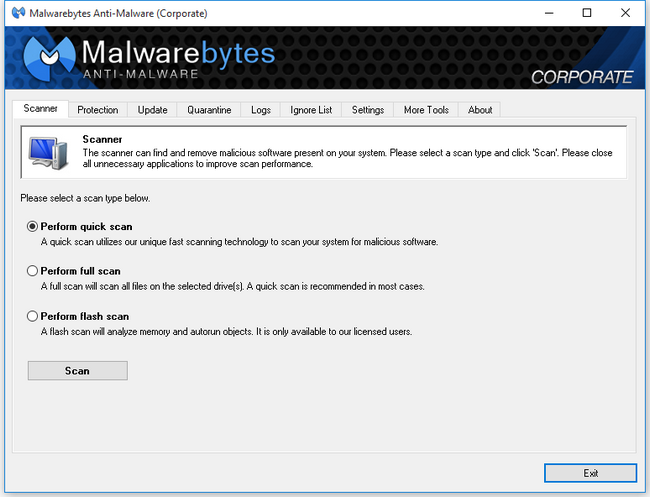650x497 pixels.
Task: Open the Settings tab
Action: [368, 110]
